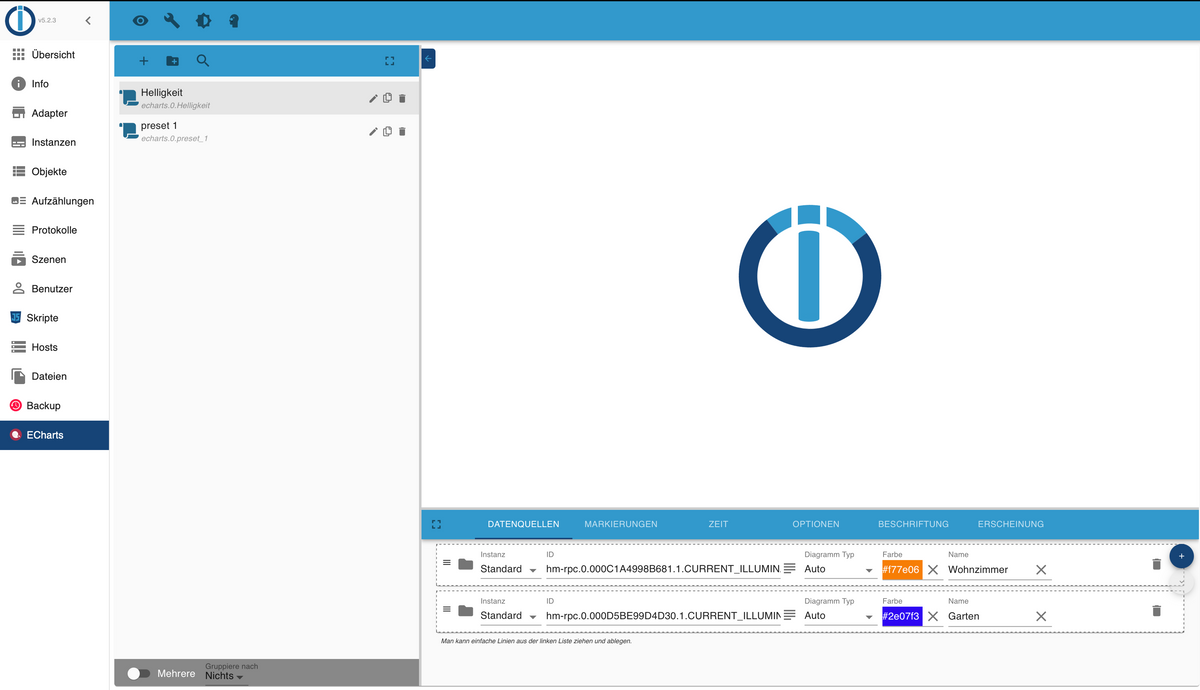Open the Info page in the sidebar
This screenshot has width=1200, height=690.
pyautogui.click(x=55, y=84)
